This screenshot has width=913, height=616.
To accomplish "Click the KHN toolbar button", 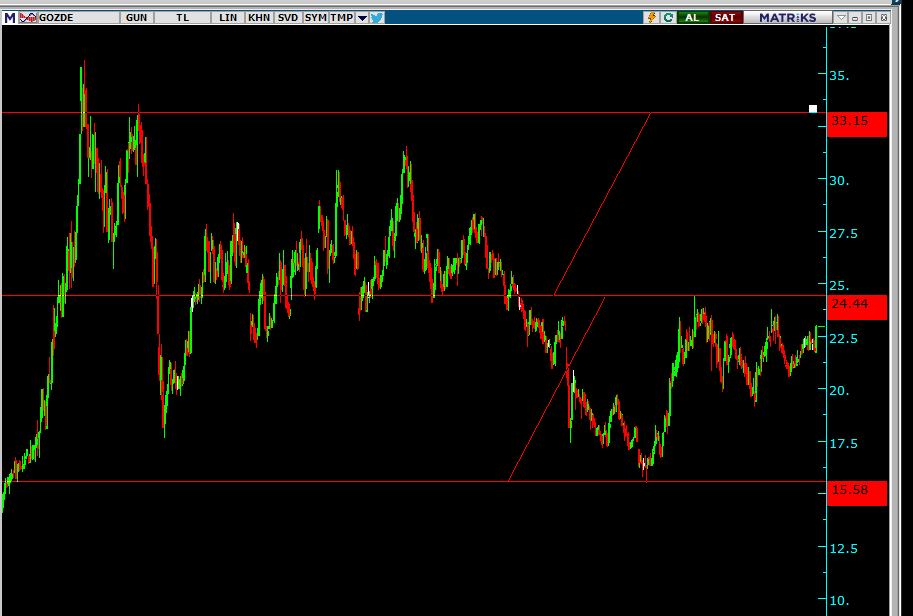I will [x=259, y=17].
